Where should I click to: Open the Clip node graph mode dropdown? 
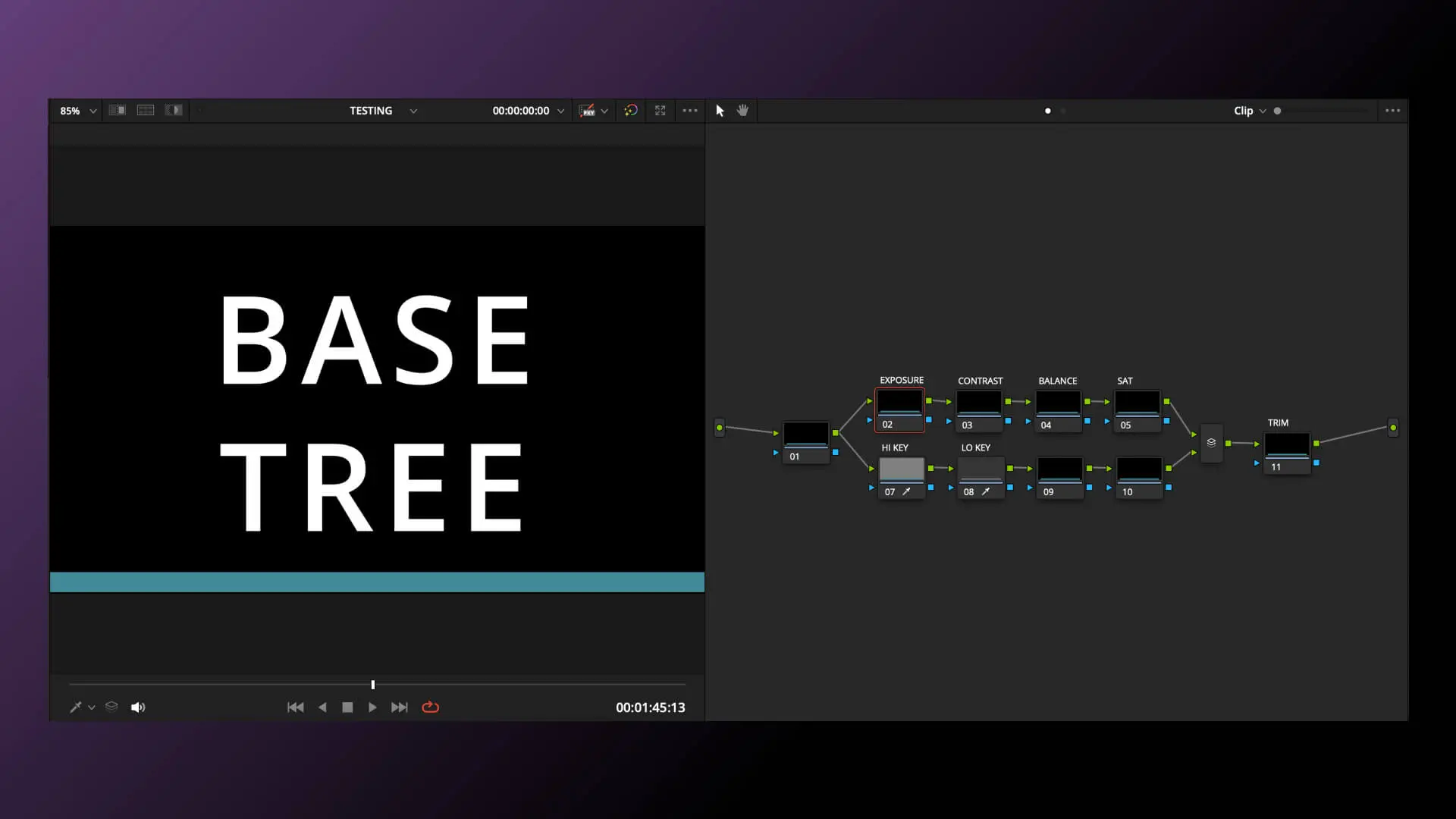click(1250, 111)
